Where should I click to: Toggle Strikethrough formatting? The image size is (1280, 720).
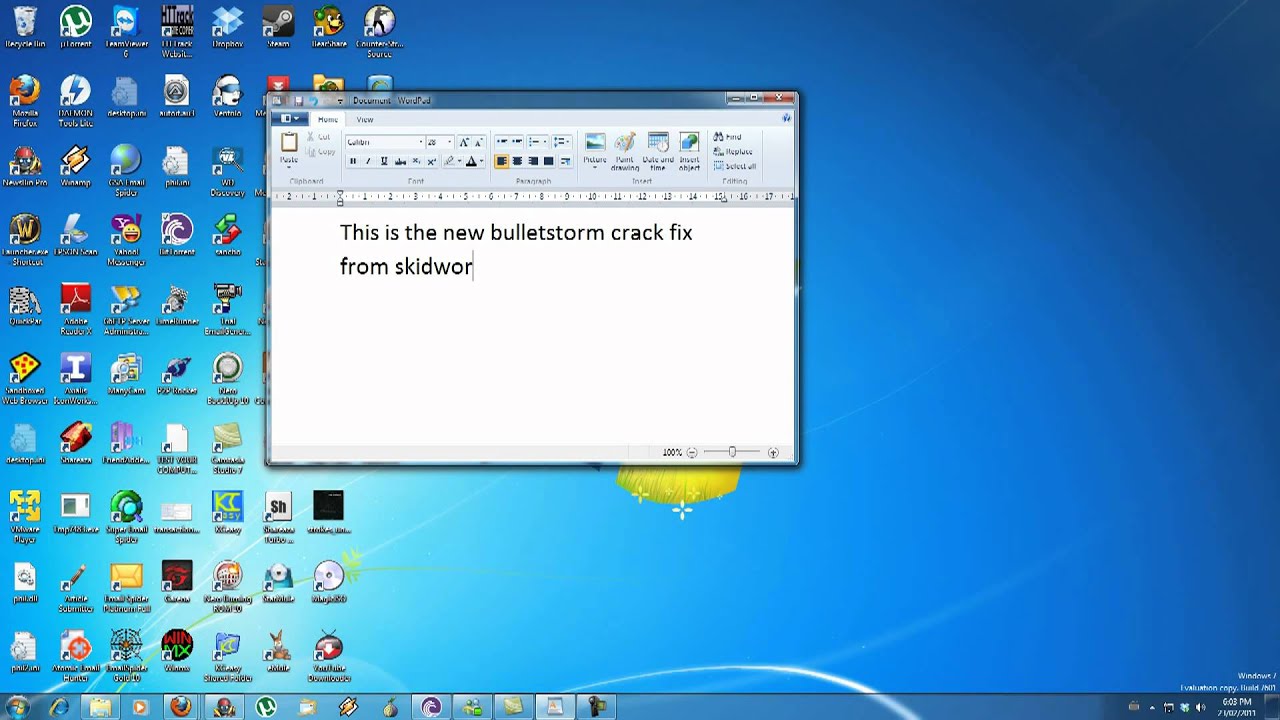[x=400, y=161]
